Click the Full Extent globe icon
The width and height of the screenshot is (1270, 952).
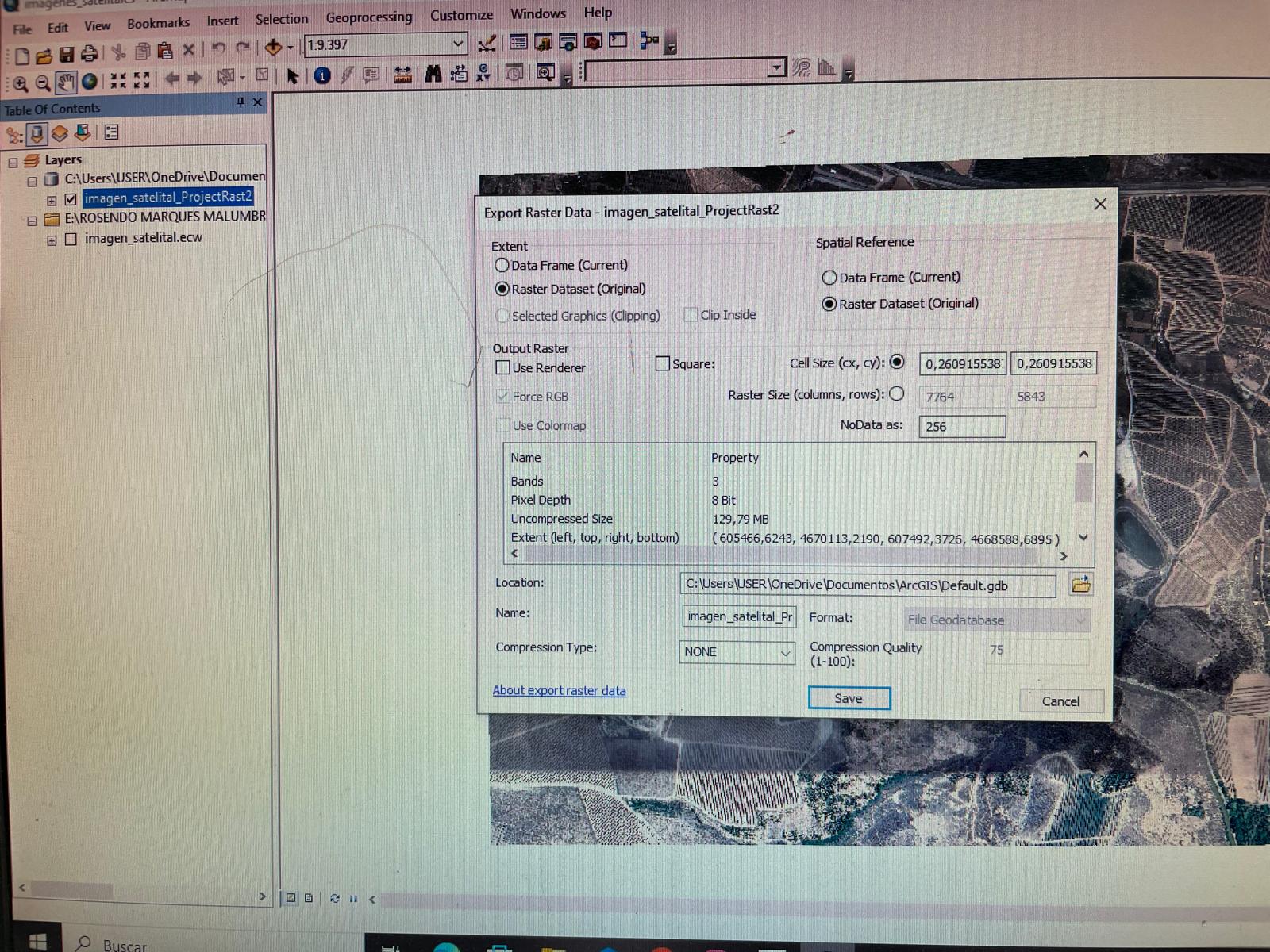pos(90,81)
